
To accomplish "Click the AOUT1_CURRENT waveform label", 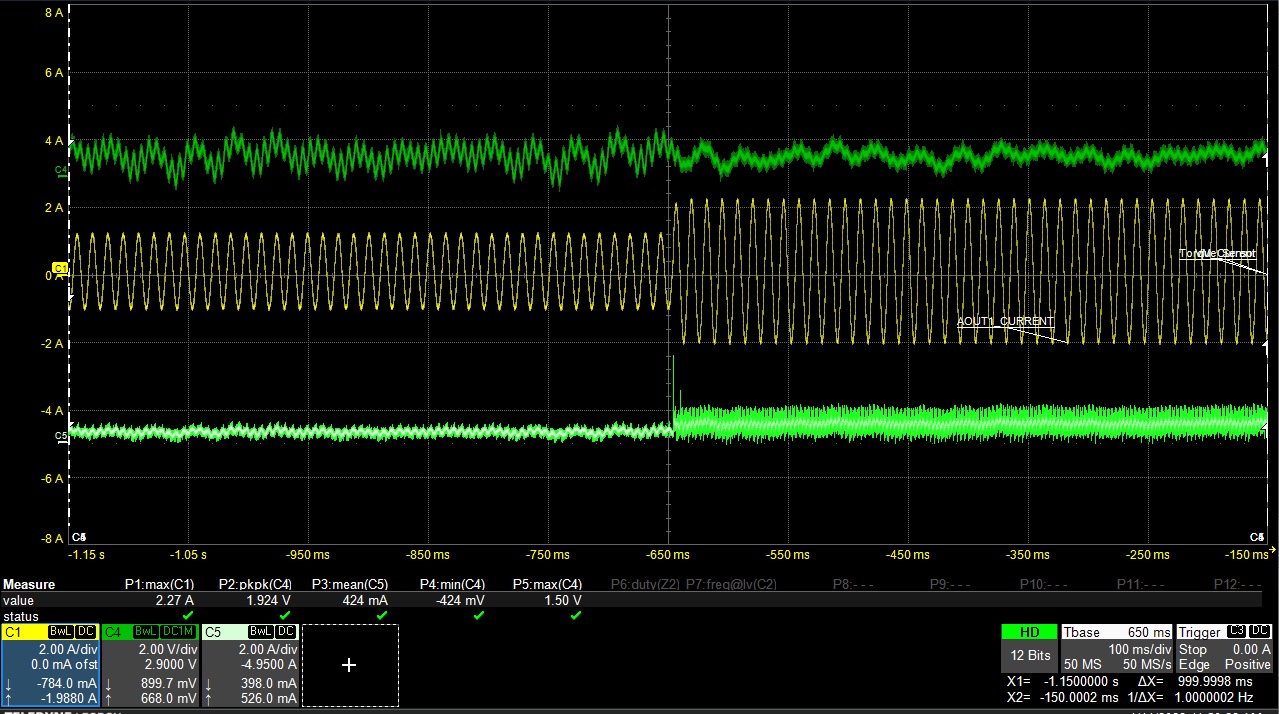I will (1004, 321).
